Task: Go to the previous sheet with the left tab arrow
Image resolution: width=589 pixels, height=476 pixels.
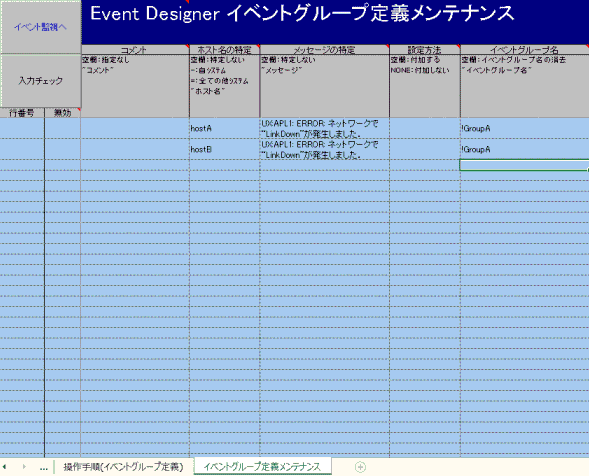Action: [x=5, y=467]
